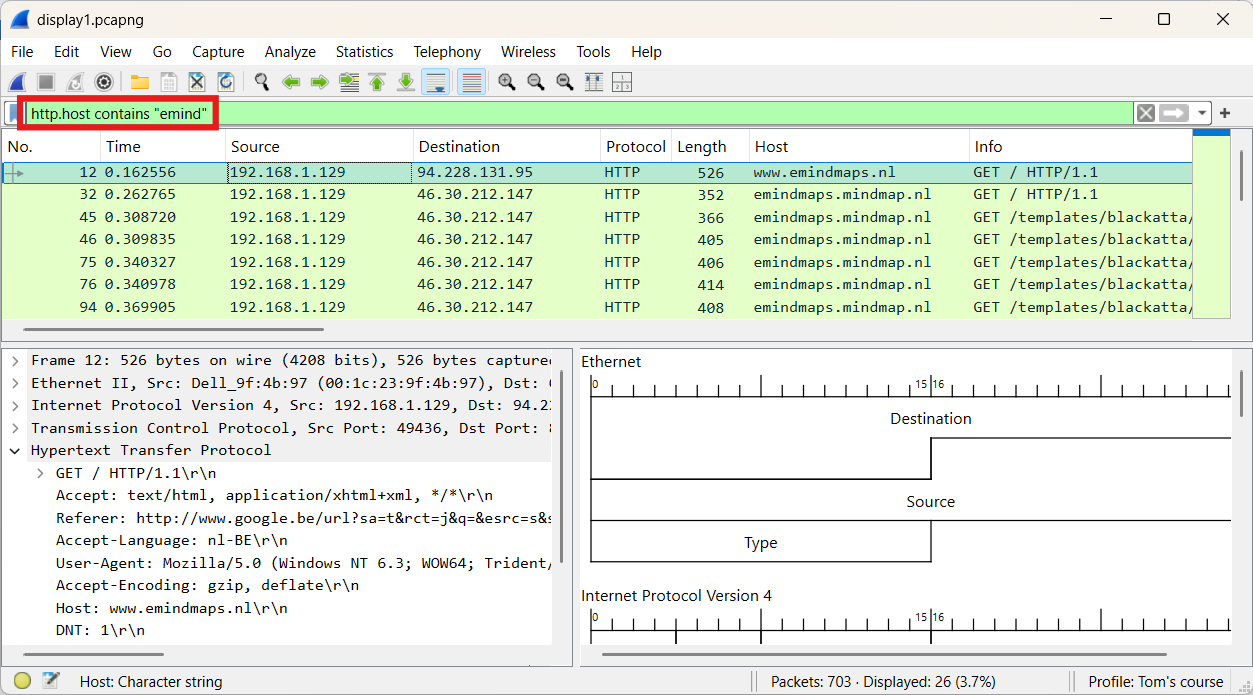Open the display filter bookmark menu
The height and width of the screenshot is (695, 1253).
[14, 113]
